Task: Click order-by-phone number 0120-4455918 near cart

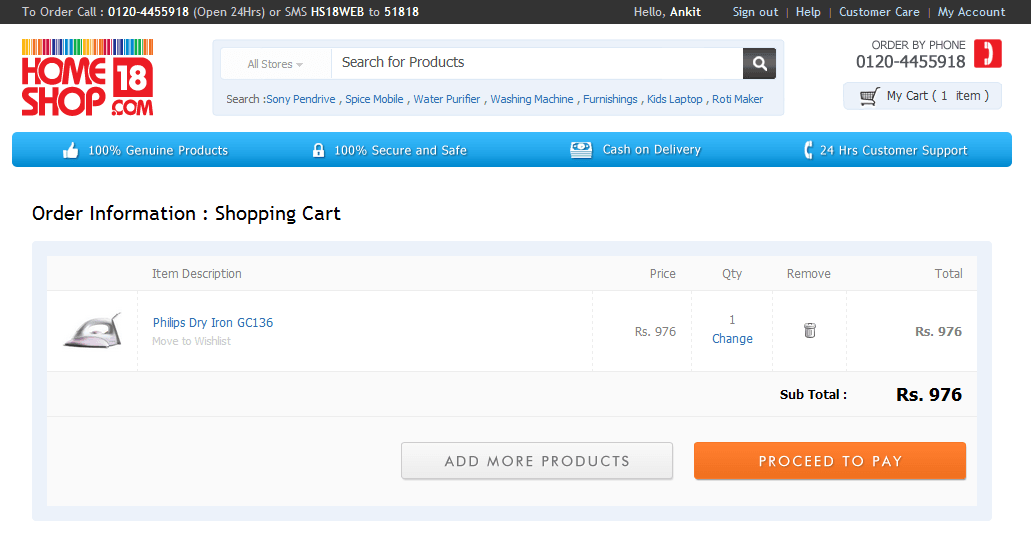Action: [x=911, y=62]
